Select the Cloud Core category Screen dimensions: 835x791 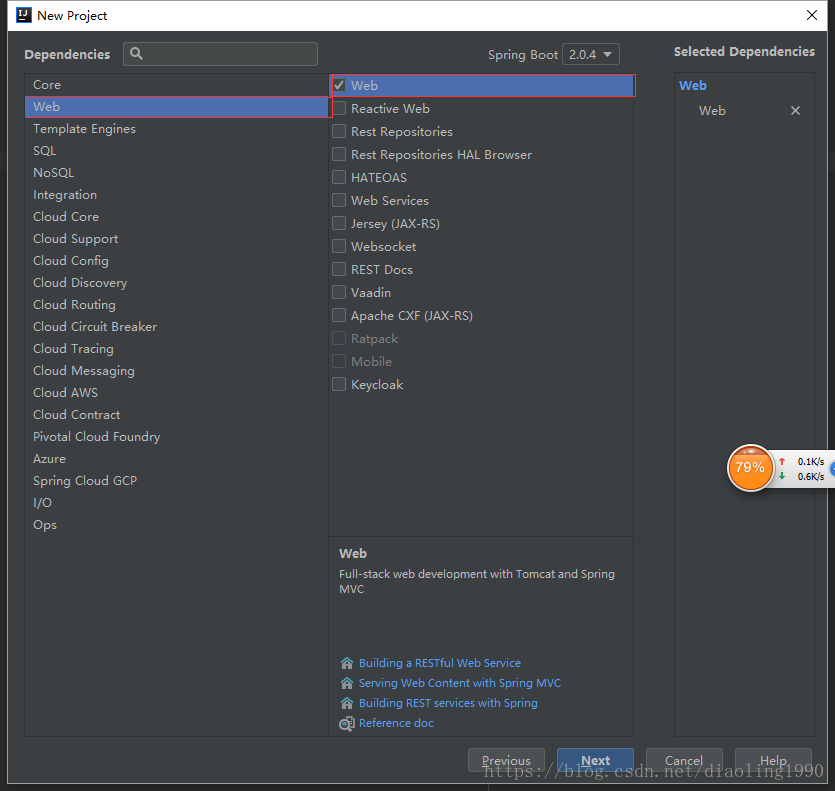click(176, 217)
